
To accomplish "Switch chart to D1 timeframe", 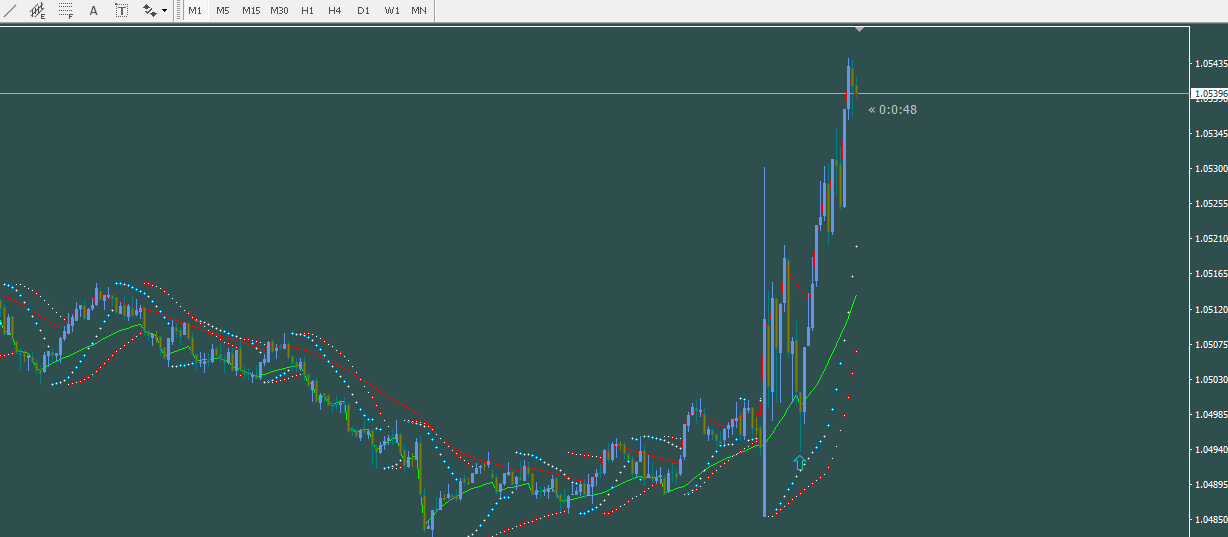I will (x=363, y=11).
